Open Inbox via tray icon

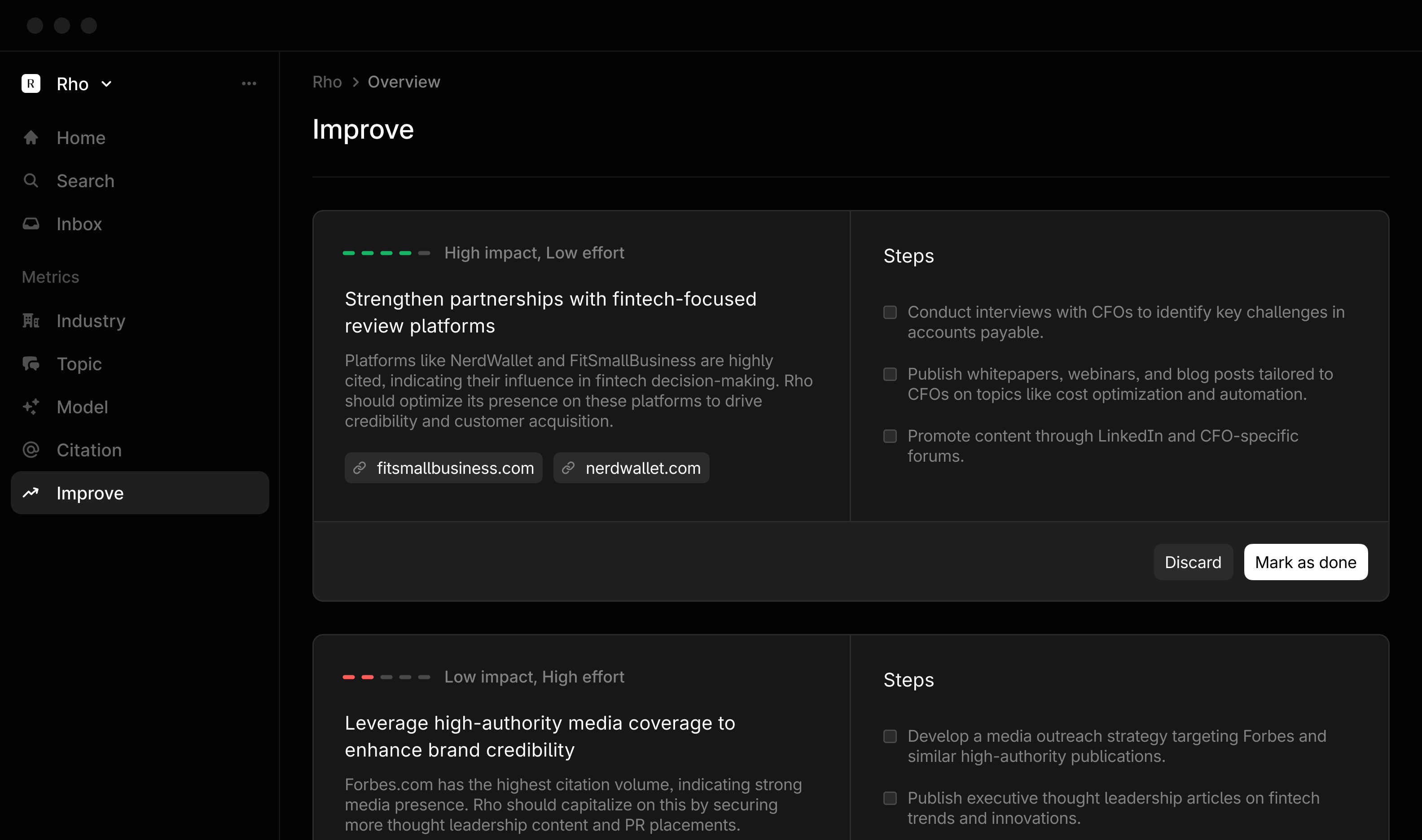pos(31,223)
